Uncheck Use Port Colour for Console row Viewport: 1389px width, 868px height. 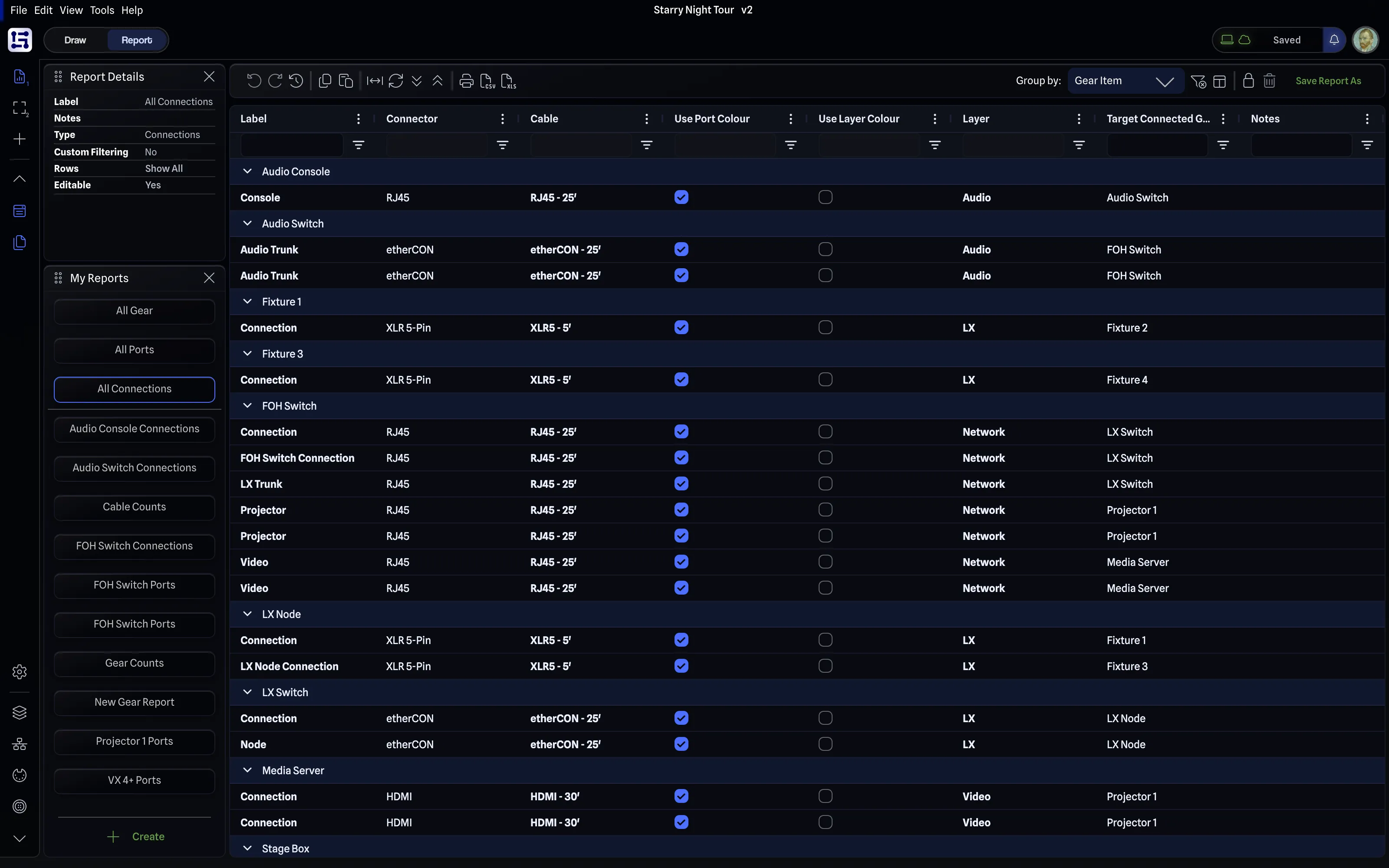point(681,197)
